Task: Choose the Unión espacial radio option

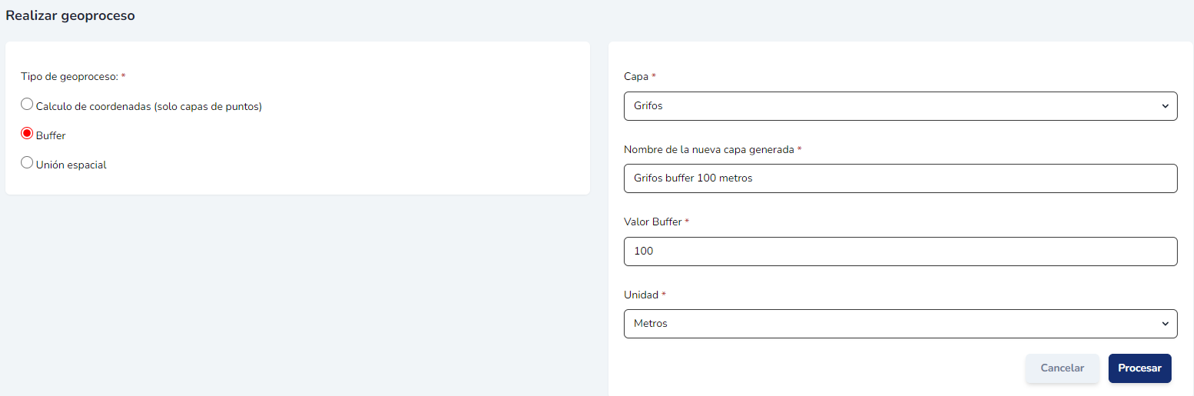Action: coord(27,162)
